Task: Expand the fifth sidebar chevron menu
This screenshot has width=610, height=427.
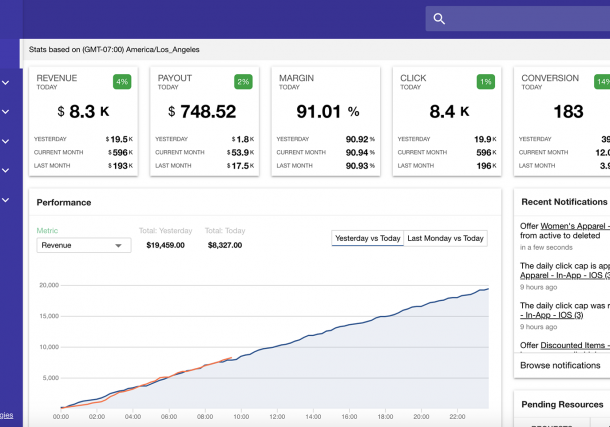Action: [x=6, y=200]
